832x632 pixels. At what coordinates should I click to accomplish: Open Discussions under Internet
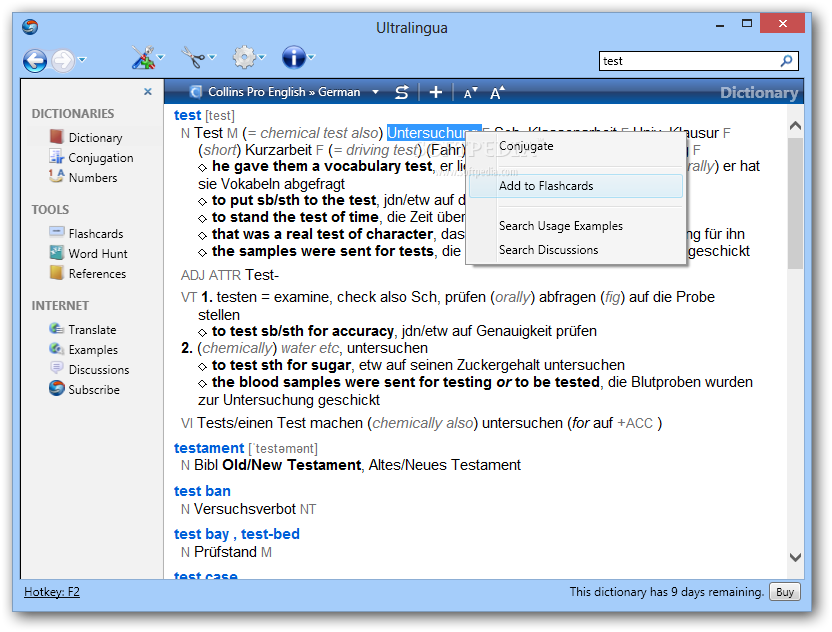(x=89, y=369)
